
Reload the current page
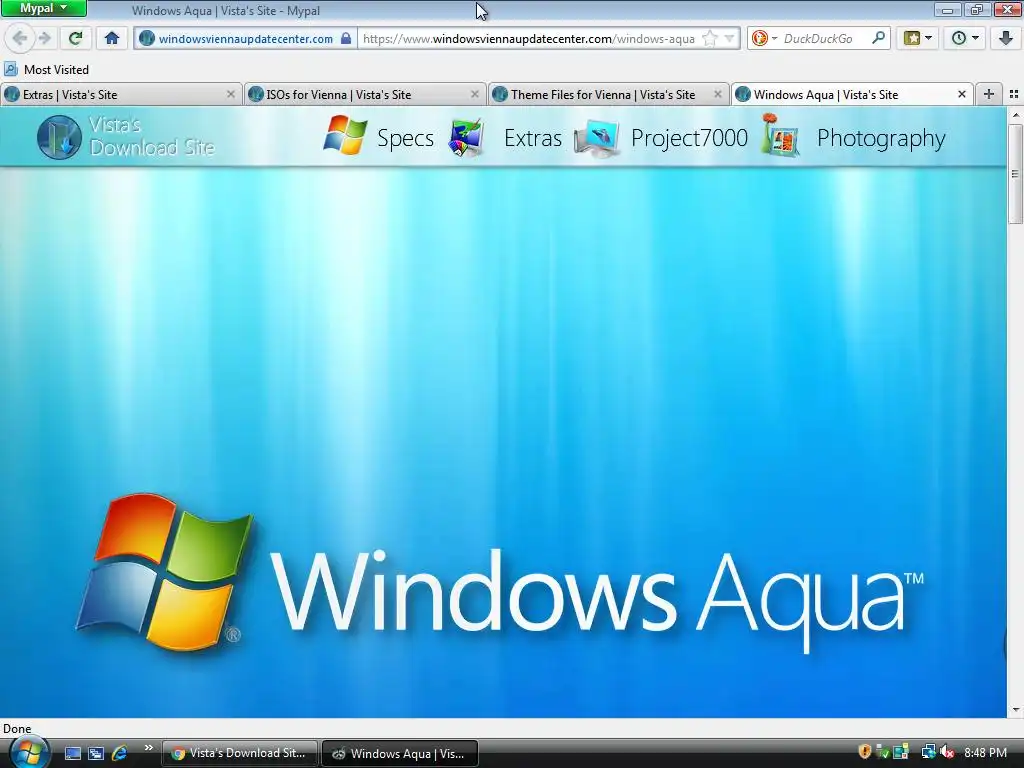76,39
